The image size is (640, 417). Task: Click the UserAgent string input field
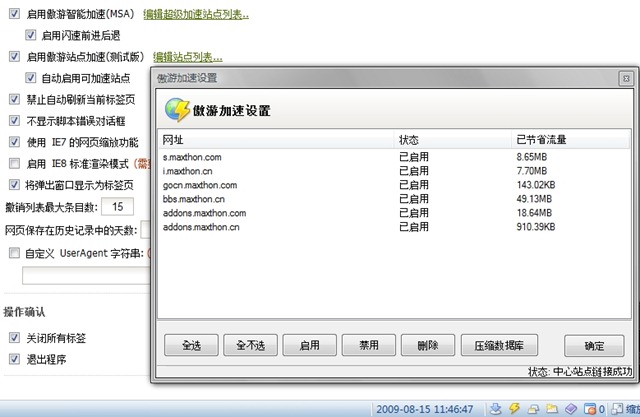coord(87,275)
